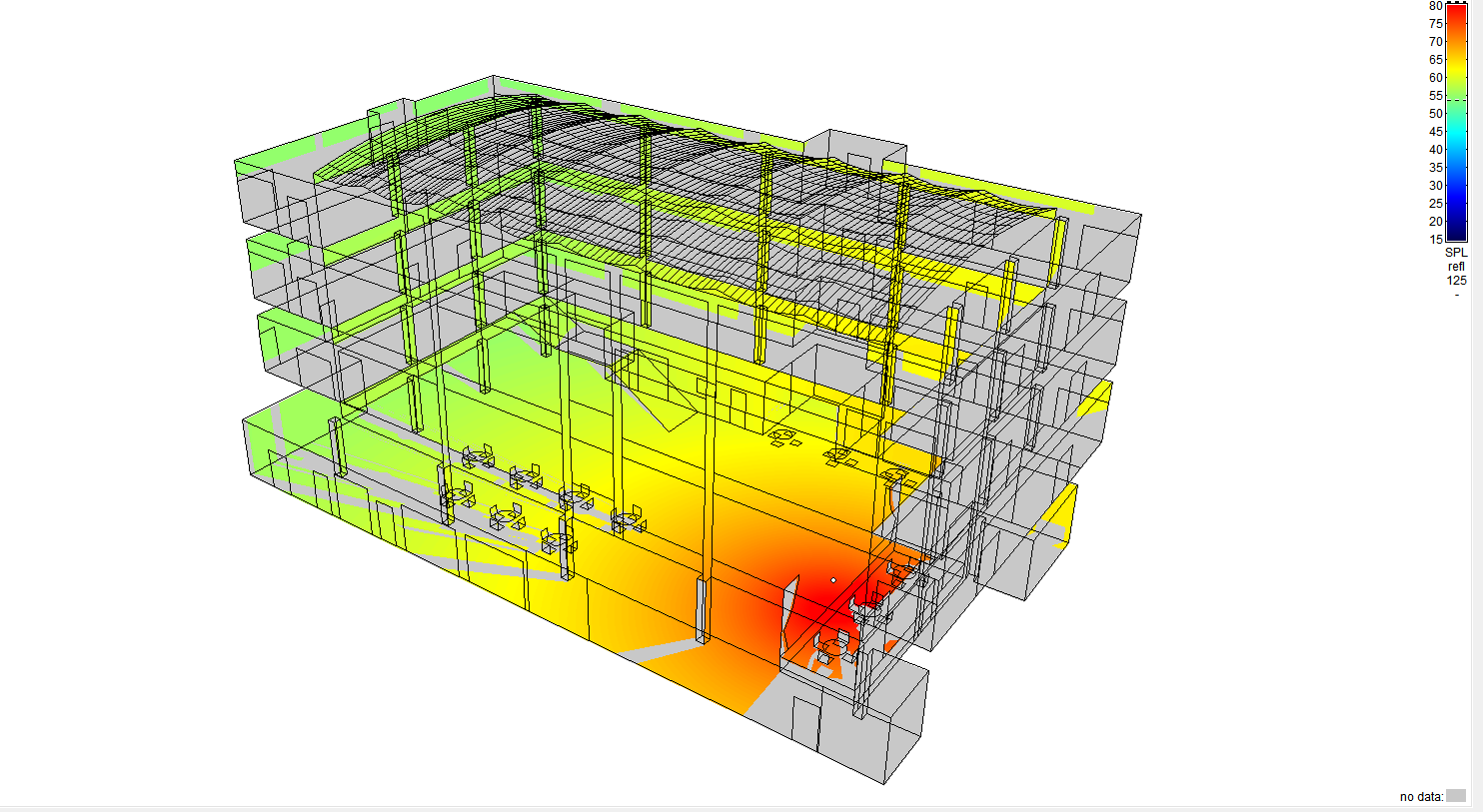Click the 15 value on the scale
This screenshot has height=812, width=1483.
(x=1435, y=240)
